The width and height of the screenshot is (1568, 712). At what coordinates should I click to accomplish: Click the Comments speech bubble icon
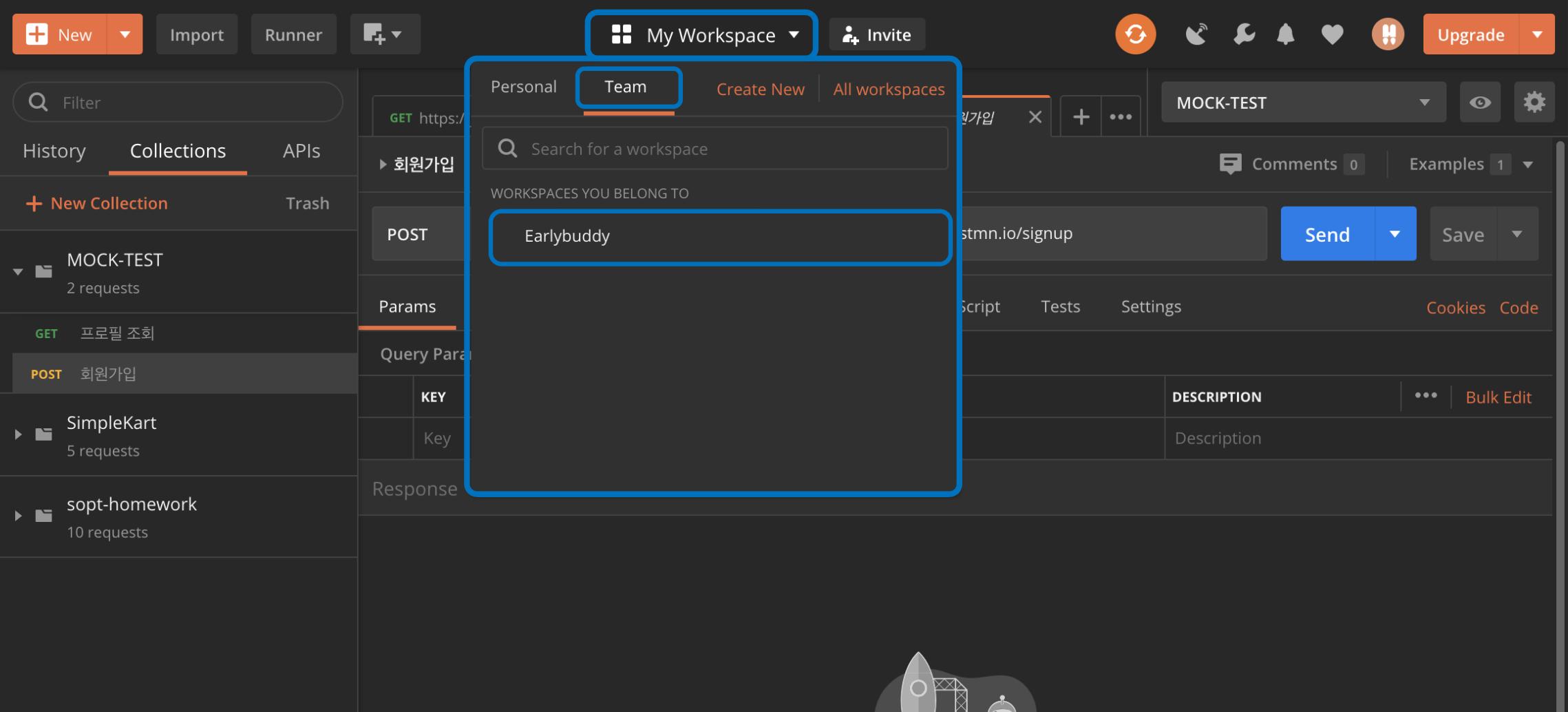pos(1230,164)
